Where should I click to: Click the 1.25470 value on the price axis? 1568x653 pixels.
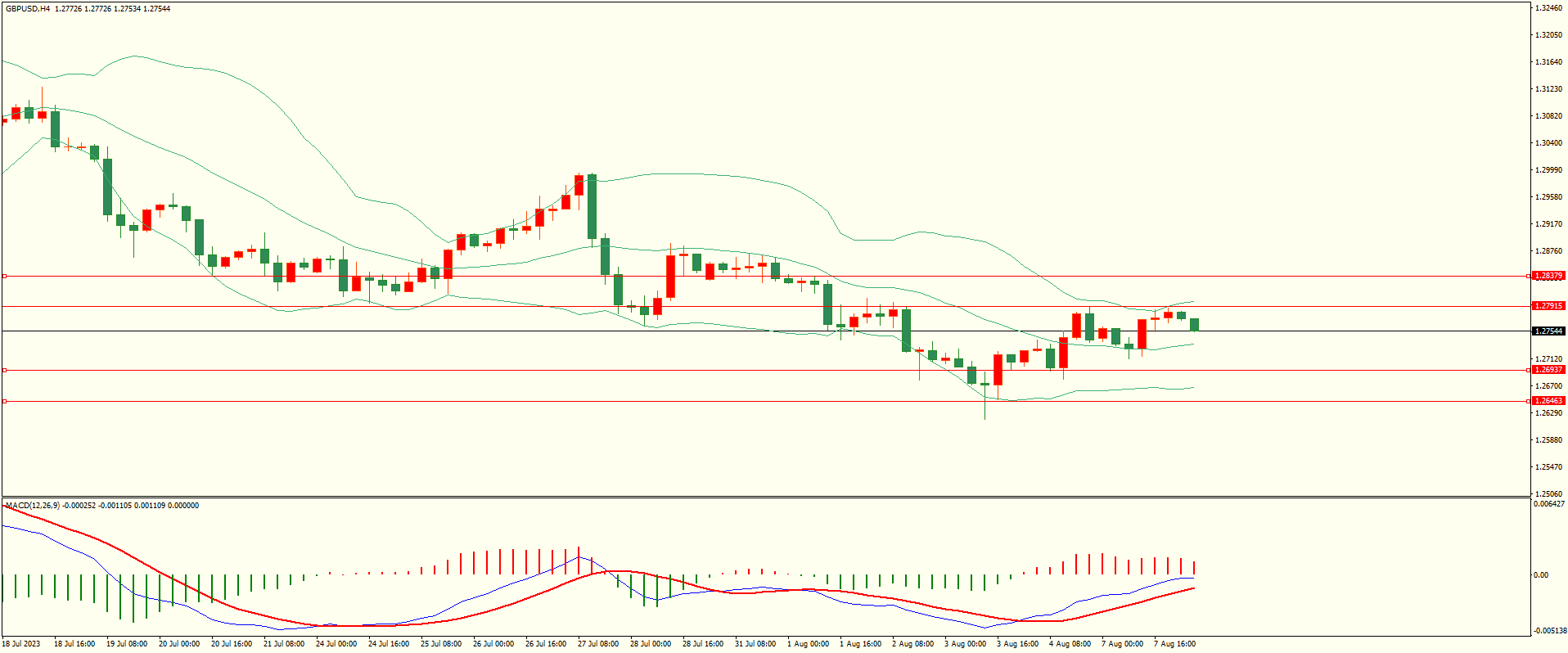1549,467
